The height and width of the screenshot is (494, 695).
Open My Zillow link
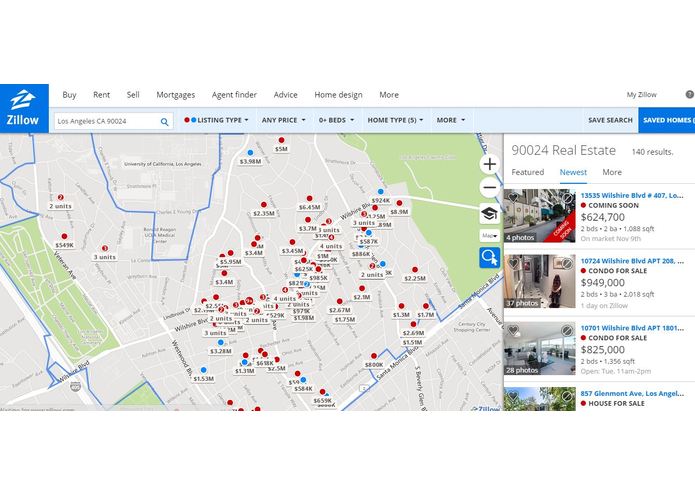[641, 95]
